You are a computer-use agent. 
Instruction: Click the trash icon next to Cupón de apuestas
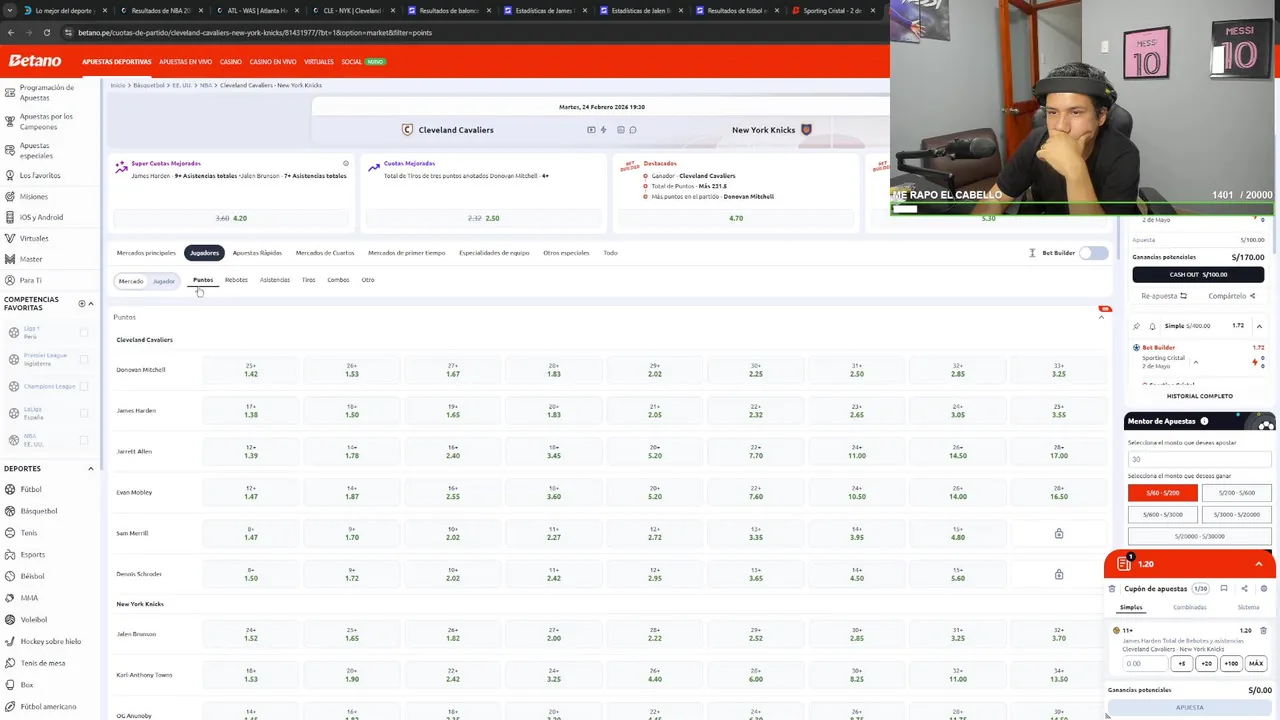(x=1112, y=589)
